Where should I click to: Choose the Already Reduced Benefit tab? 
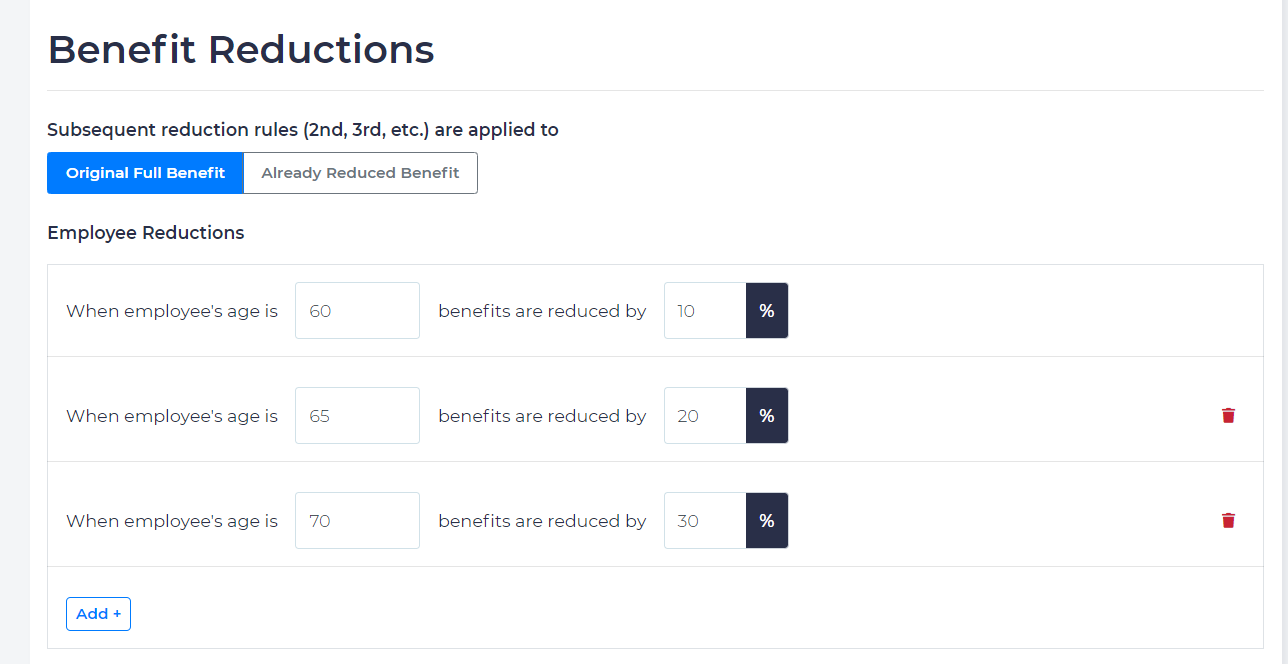tap(360, 172)
